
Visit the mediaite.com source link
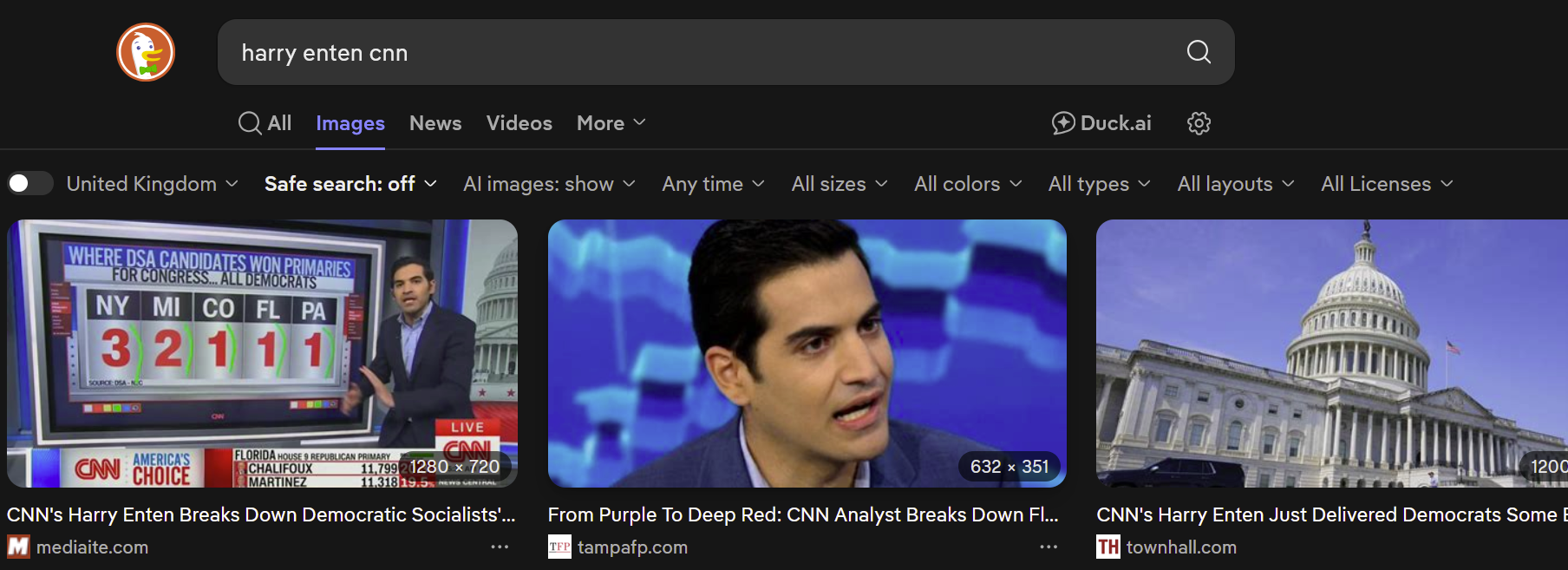(92, 547)
